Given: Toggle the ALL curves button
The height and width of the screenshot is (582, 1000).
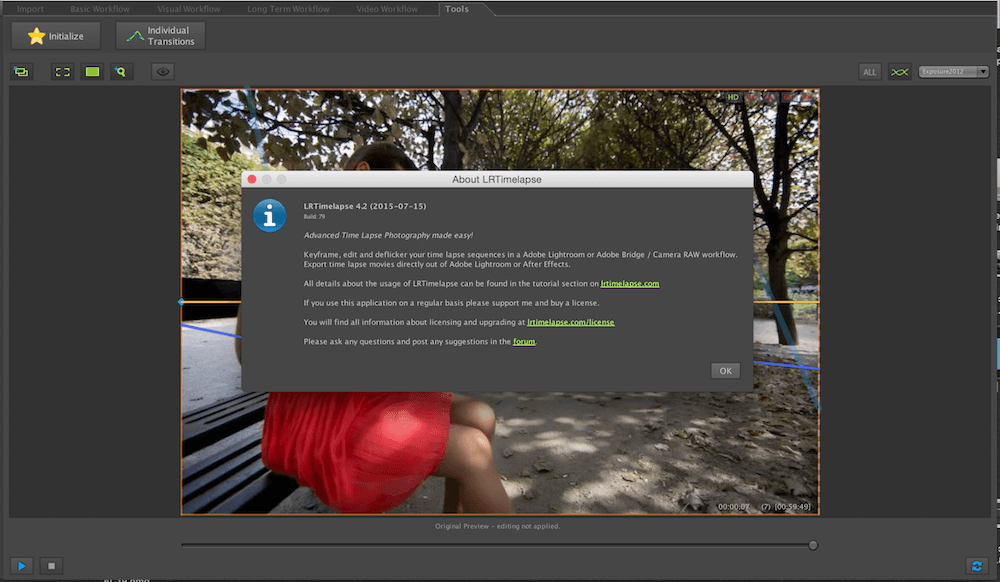Looking at the screenshot, I should pos(869,72).
